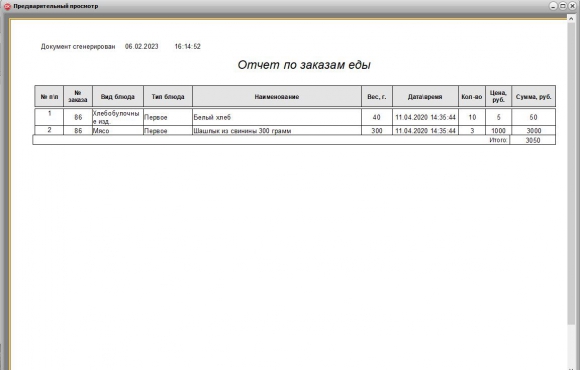Close the preview window
580x370 pixels.
(x=572, y=6)
